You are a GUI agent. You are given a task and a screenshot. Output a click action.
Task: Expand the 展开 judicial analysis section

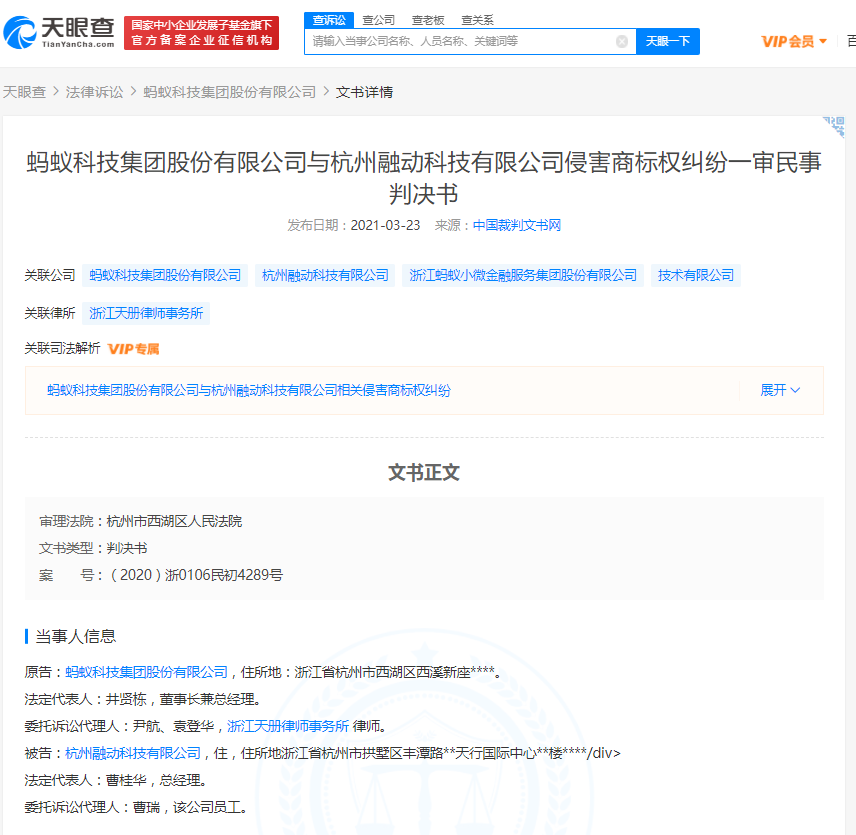point(780,390)
